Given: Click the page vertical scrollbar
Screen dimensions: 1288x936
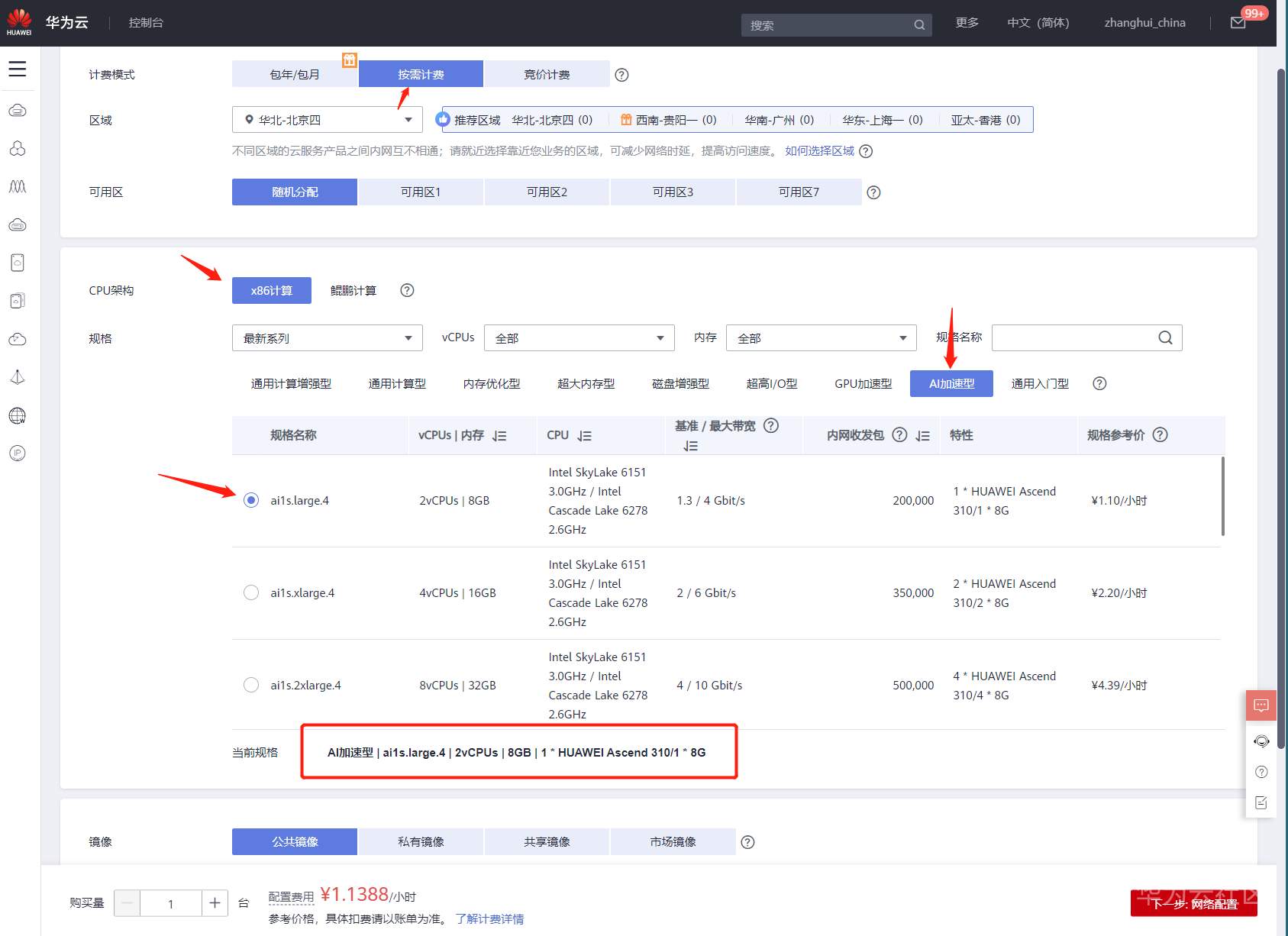Looking at the screenshot, I should [x=1282, y=408].
